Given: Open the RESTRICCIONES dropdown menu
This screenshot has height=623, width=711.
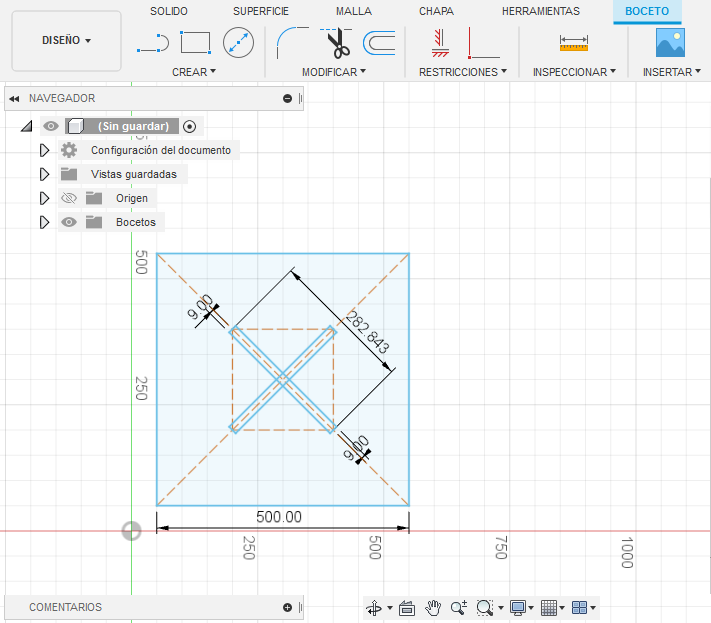Looking at the screenshot, I should pos(463,72).
